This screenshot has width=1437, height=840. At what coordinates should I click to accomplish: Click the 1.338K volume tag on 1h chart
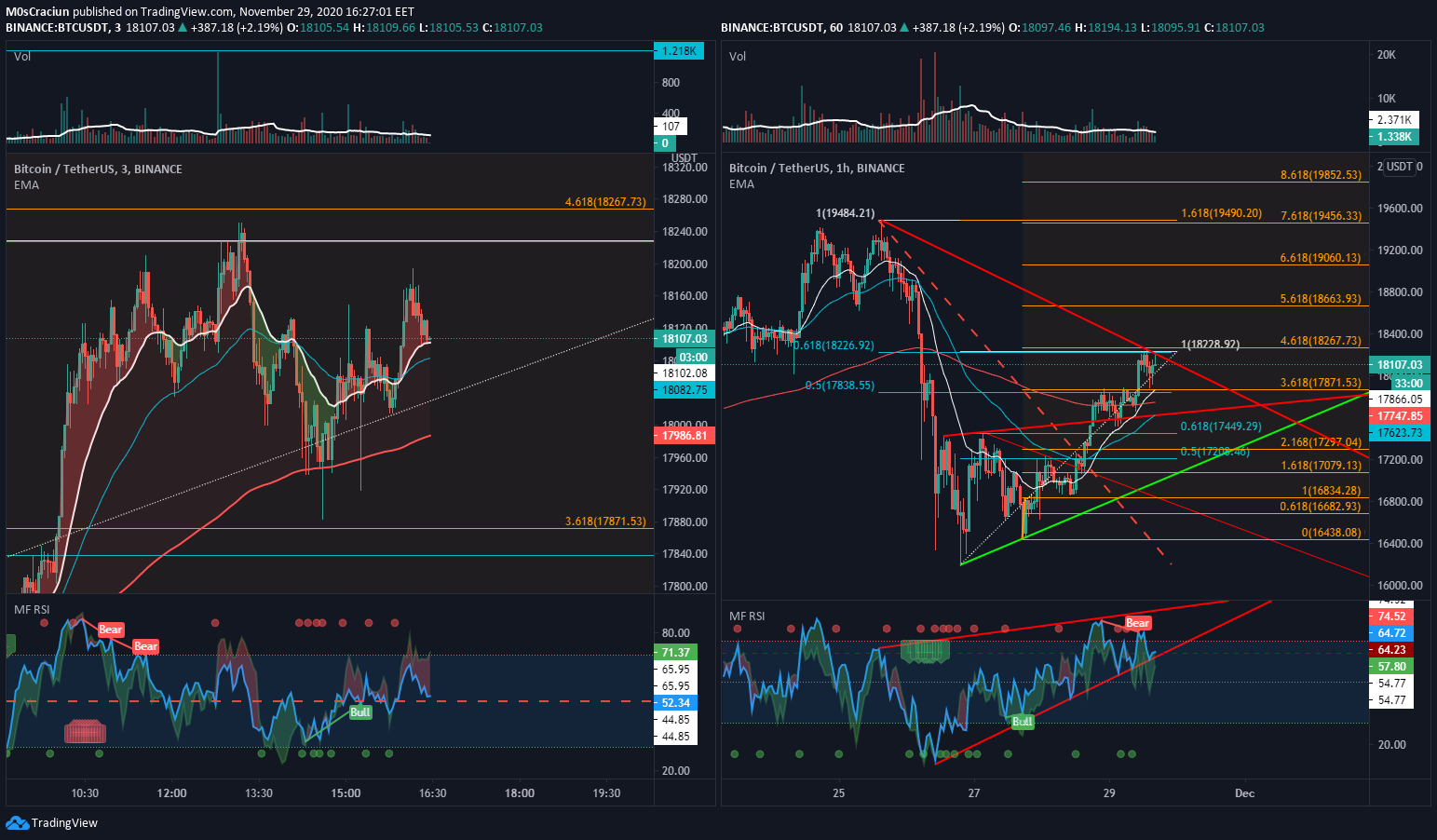tap(1394, 137)
